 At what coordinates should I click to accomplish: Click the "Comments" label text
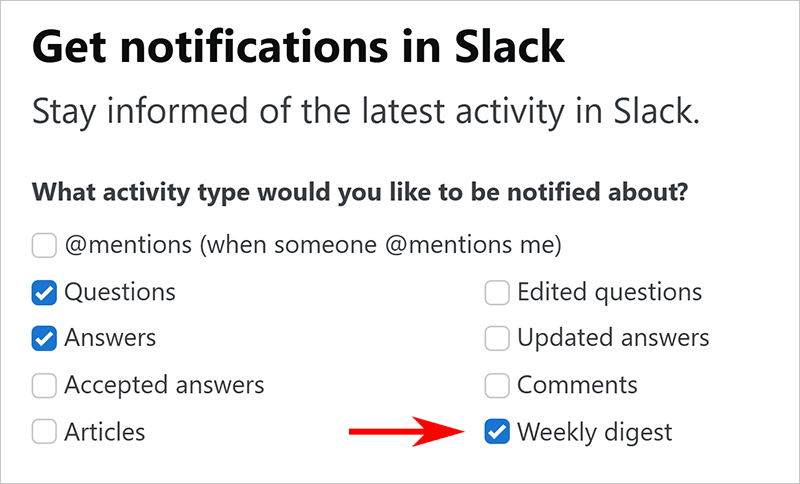[577, 385]
